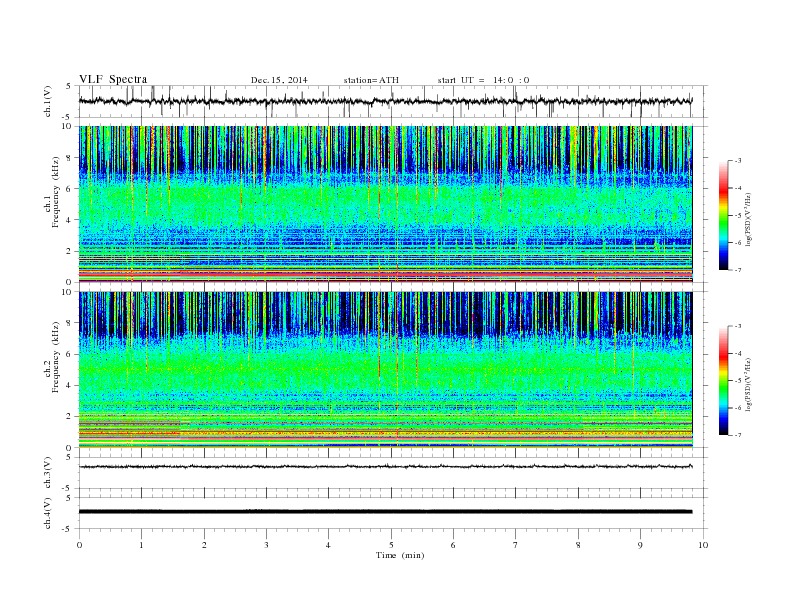The height and width of the screenshot is (612, 792).
Task: Click the 'VLF Spectra' title text
Action: pyautogui.click(x=113, y=79)
